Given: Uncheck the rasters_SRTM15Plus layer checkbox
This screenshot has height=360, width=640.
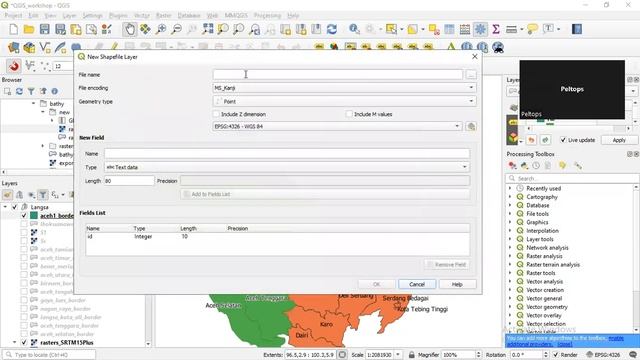Looking at the screenshot, I should pyautogui.click(x=24, y=342).
